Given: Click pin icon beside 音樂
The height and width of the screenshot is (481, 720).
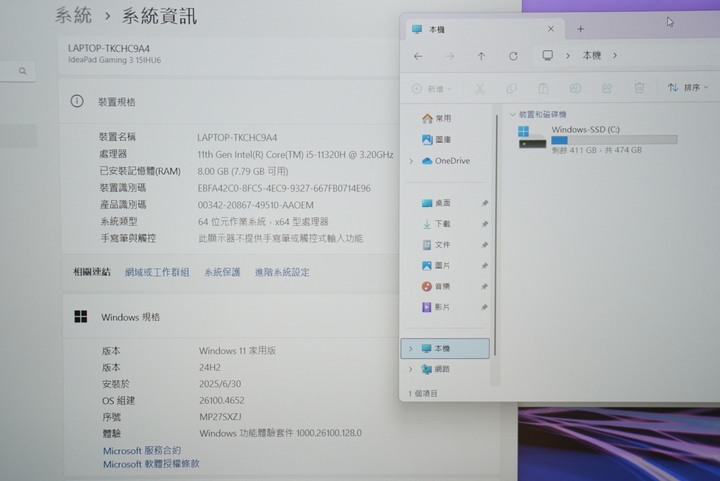Looking at the screenshot, I should tap(484, 286).
